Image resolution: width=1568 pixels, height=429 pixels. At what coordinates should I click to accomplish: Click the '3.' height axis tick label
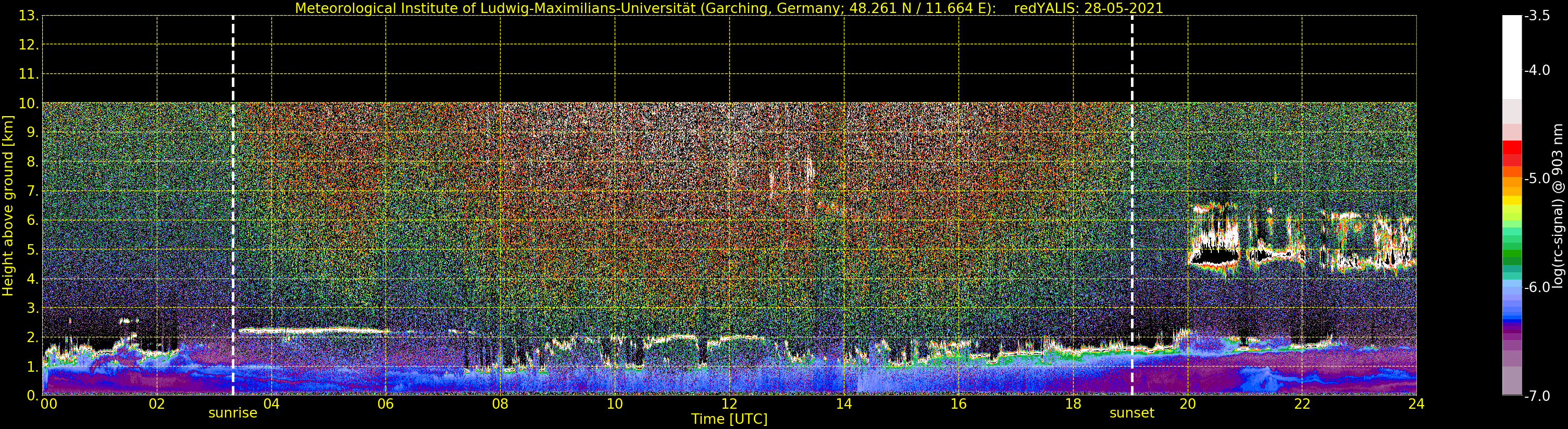pos(32,308)
